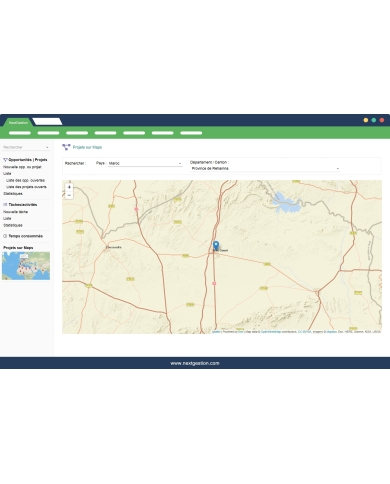Image resolution: width=390 pixels, height=484 pixels.
Task: Click the blue project marker pin on map
Action: pos(216,246)
